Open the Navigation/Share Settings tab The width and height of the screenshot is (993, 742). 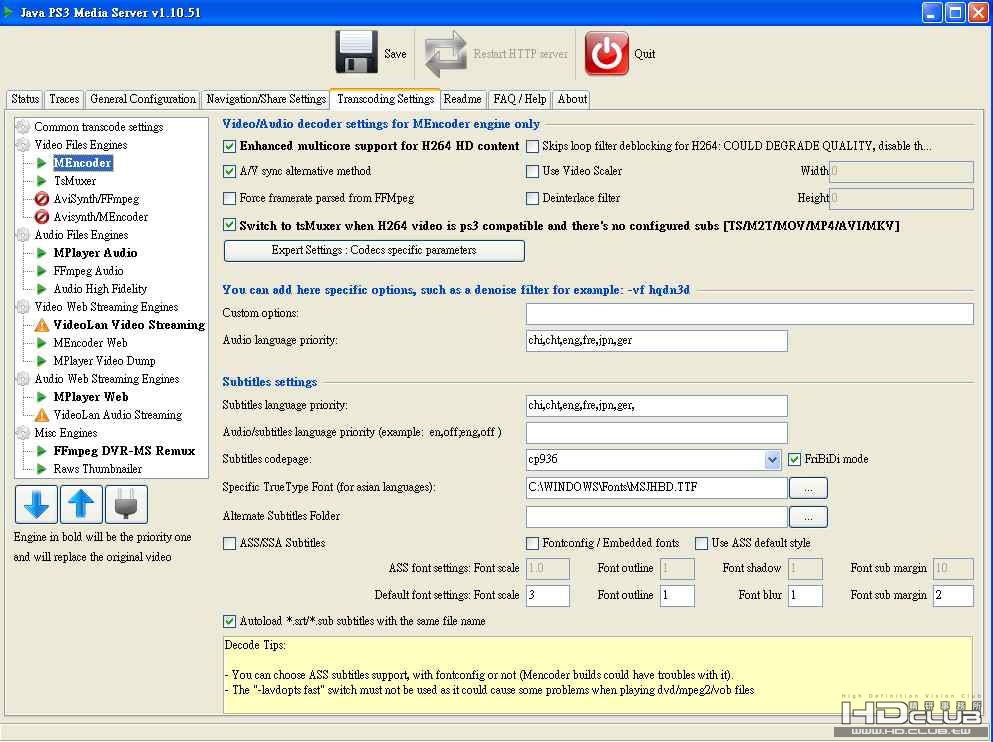[265, 99]
